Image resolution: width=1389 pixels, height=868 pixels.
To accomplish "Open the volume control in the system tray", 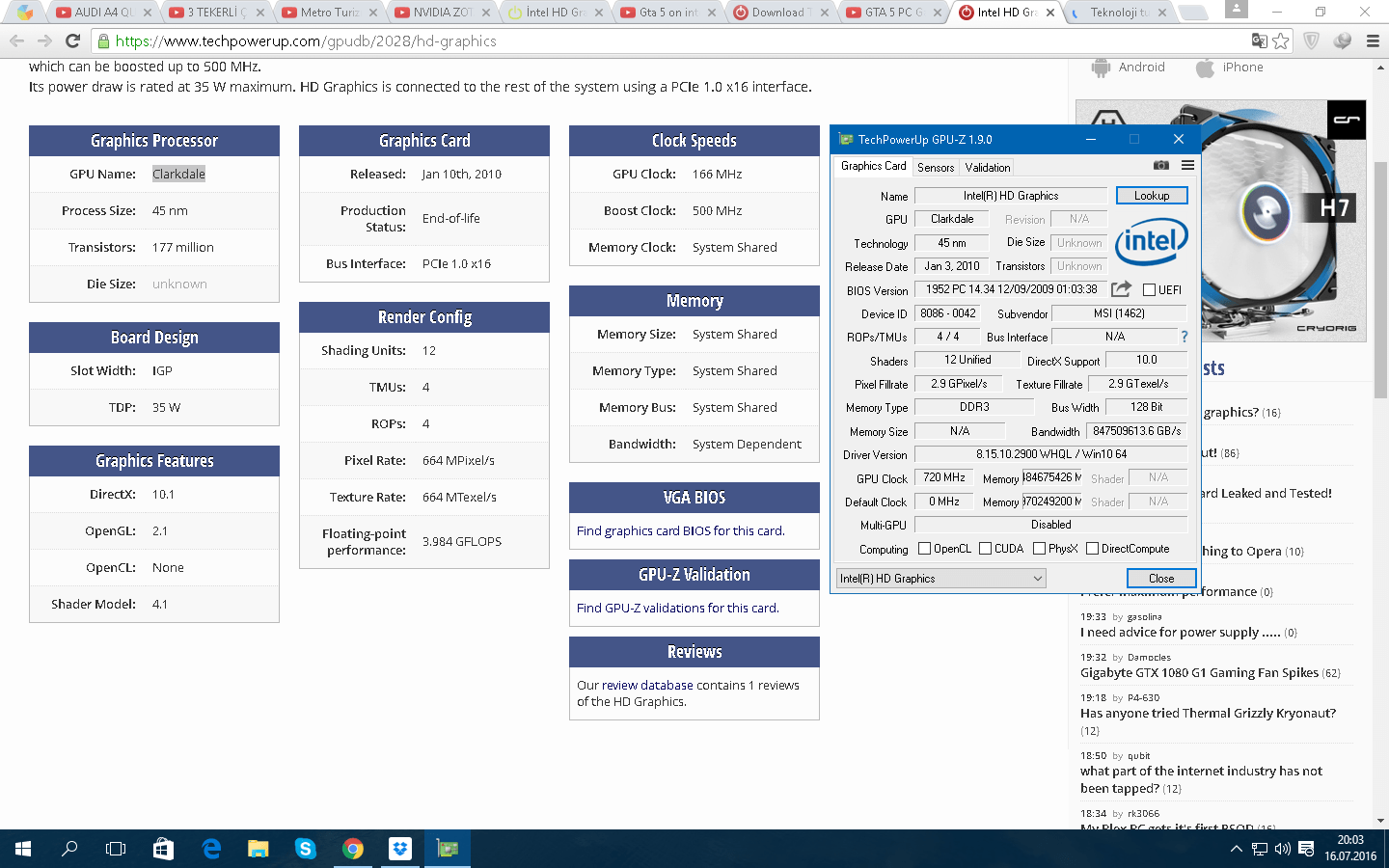I will 1283,849.
